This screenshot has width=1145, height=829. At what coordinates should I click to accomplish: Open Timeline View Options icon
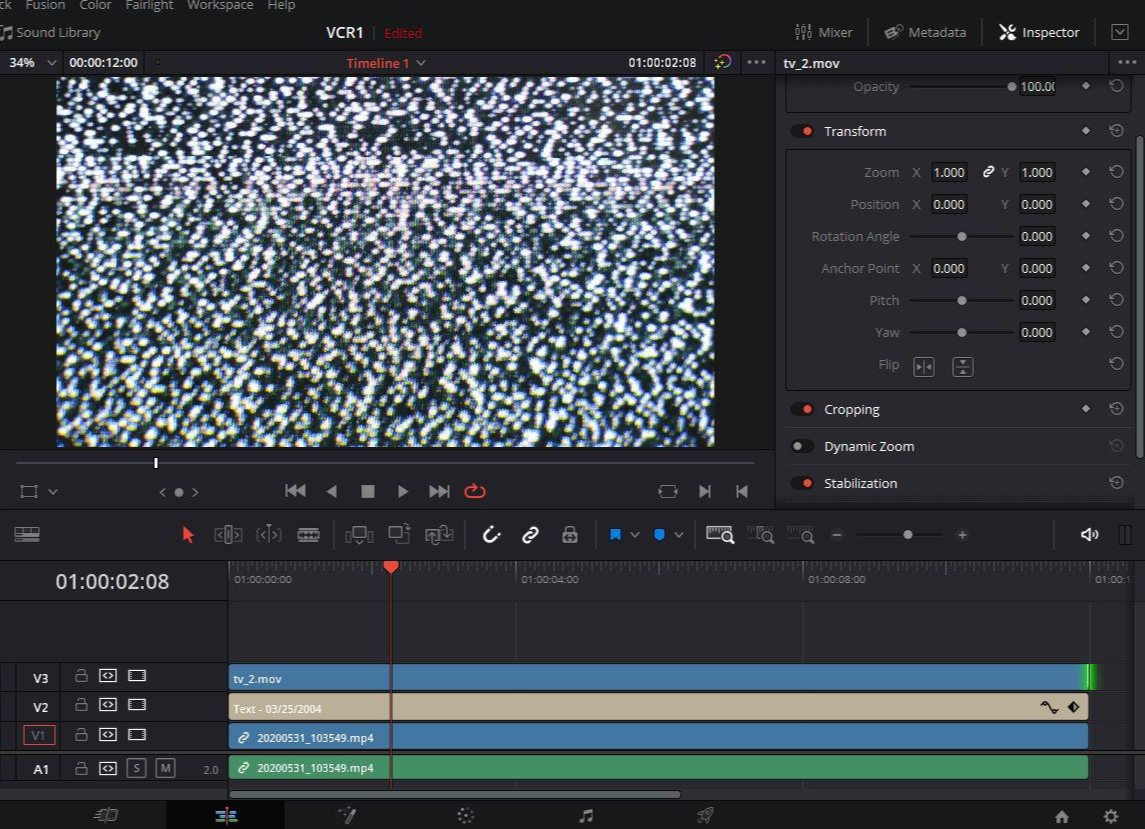pyautogui.click(x=27, y=535)
